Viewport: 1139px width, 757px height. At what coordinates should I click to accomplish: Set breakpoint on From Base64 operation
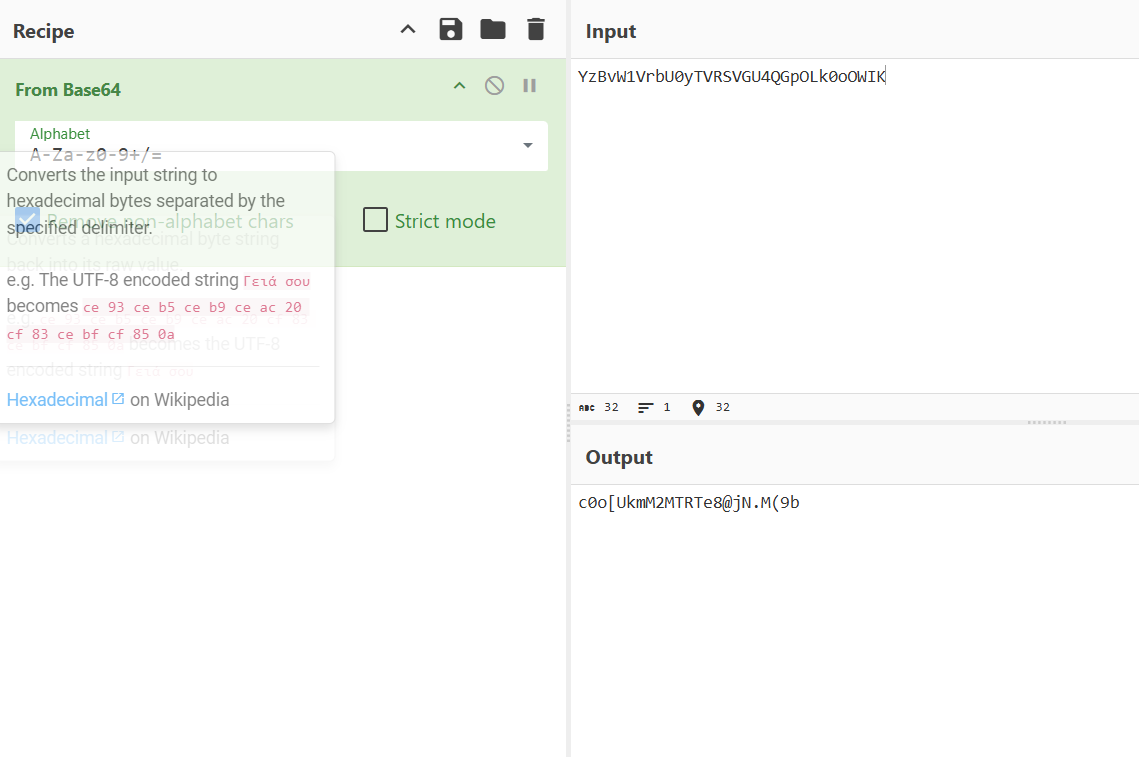click(530, 86)
